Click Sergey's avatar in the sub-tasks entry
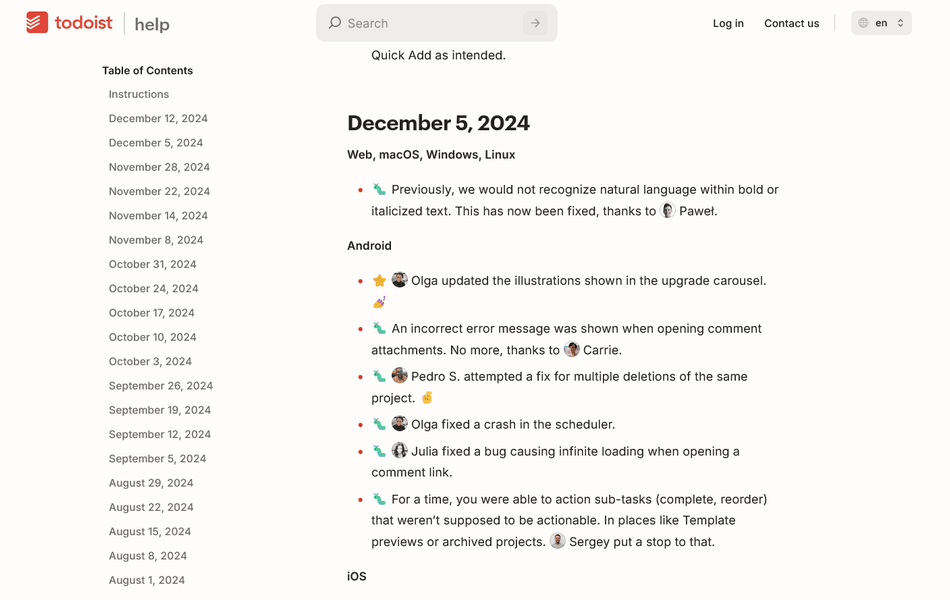The height and width of the screenshot is (600, 950). (x=557, y=541)
